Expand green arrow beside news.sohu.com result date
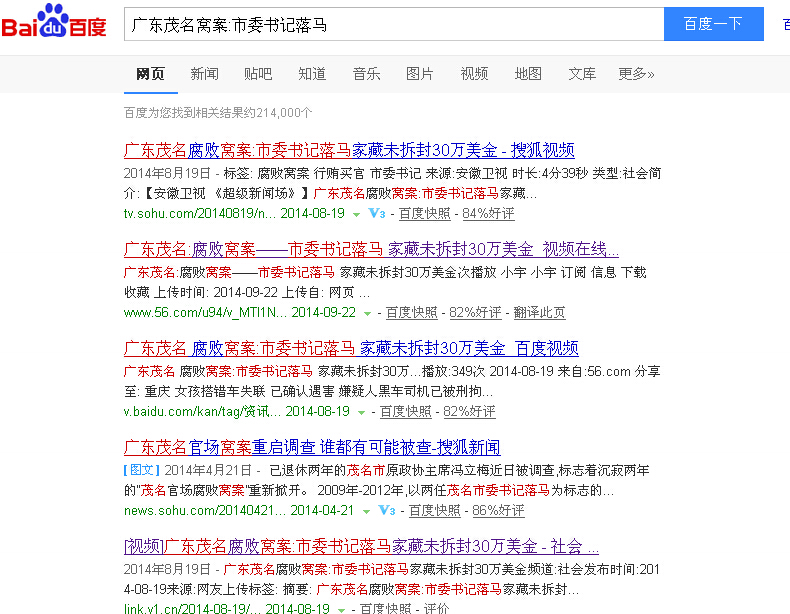 coord(366,512)
